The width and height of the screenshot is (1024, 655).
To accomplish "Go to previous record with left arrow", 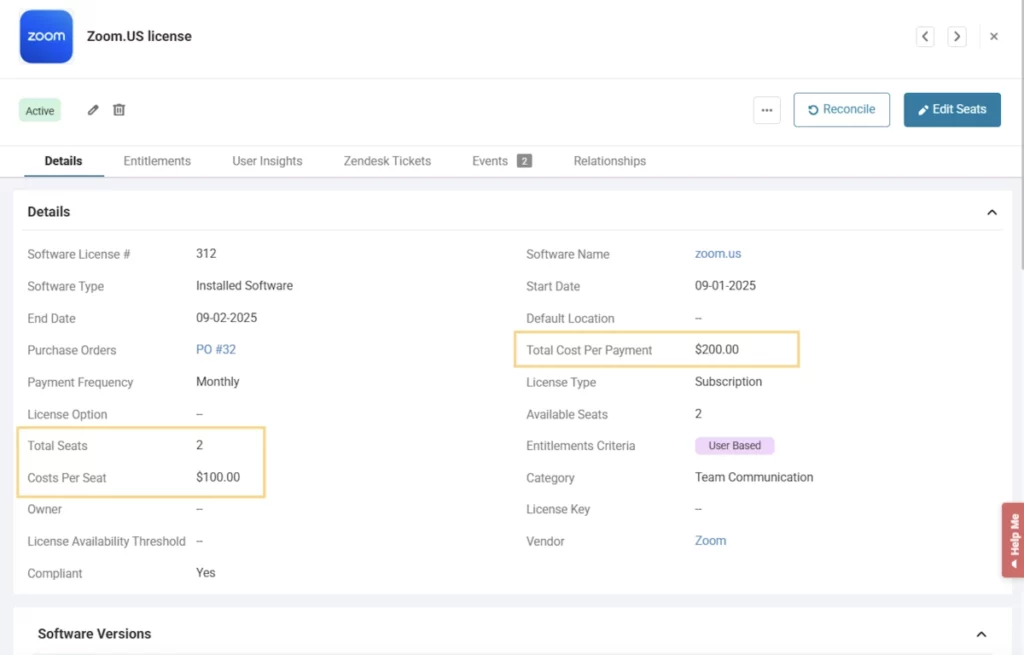I will tap(926, 37).
